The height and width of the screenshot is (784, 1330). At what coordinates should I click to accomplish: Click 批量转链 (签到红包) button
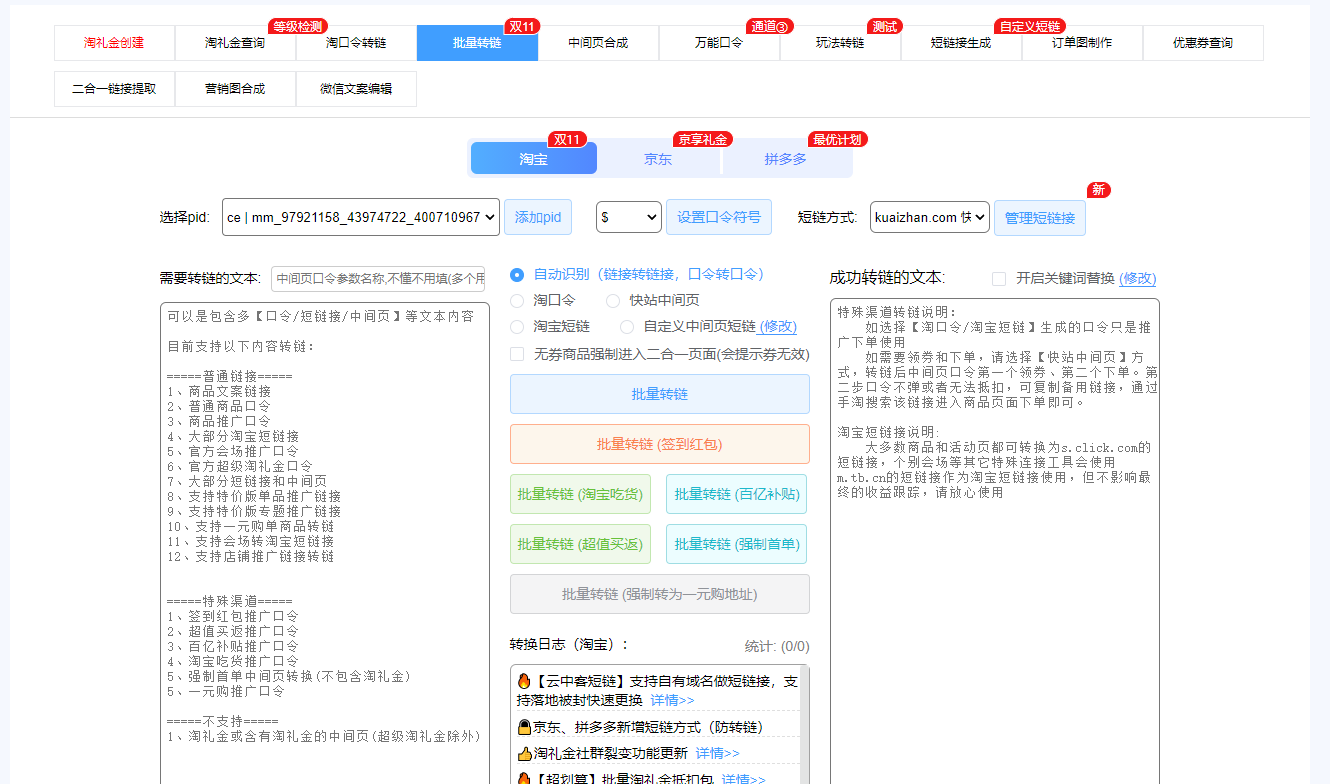coord(660,444)
